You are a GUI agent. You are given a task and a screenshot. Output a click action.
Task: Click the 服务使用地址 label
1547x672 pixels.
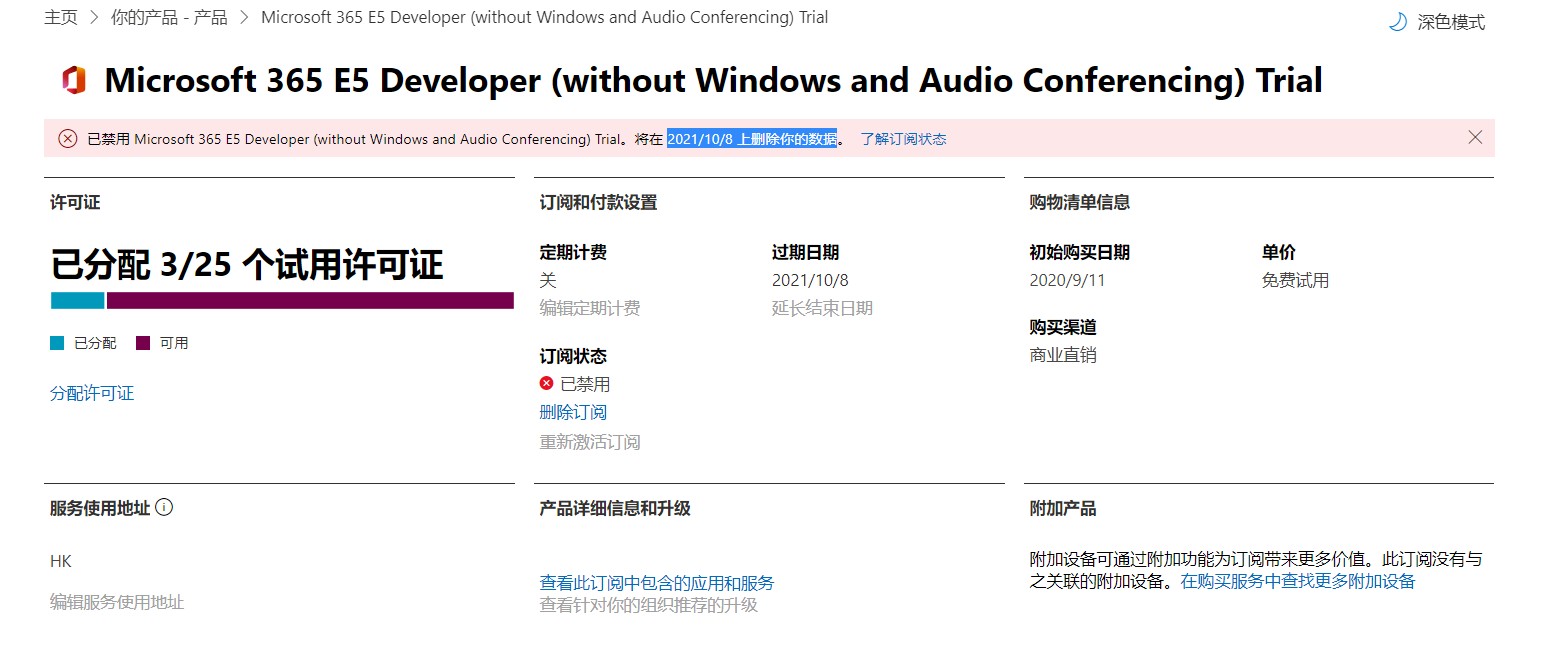[x=100, y=508]
